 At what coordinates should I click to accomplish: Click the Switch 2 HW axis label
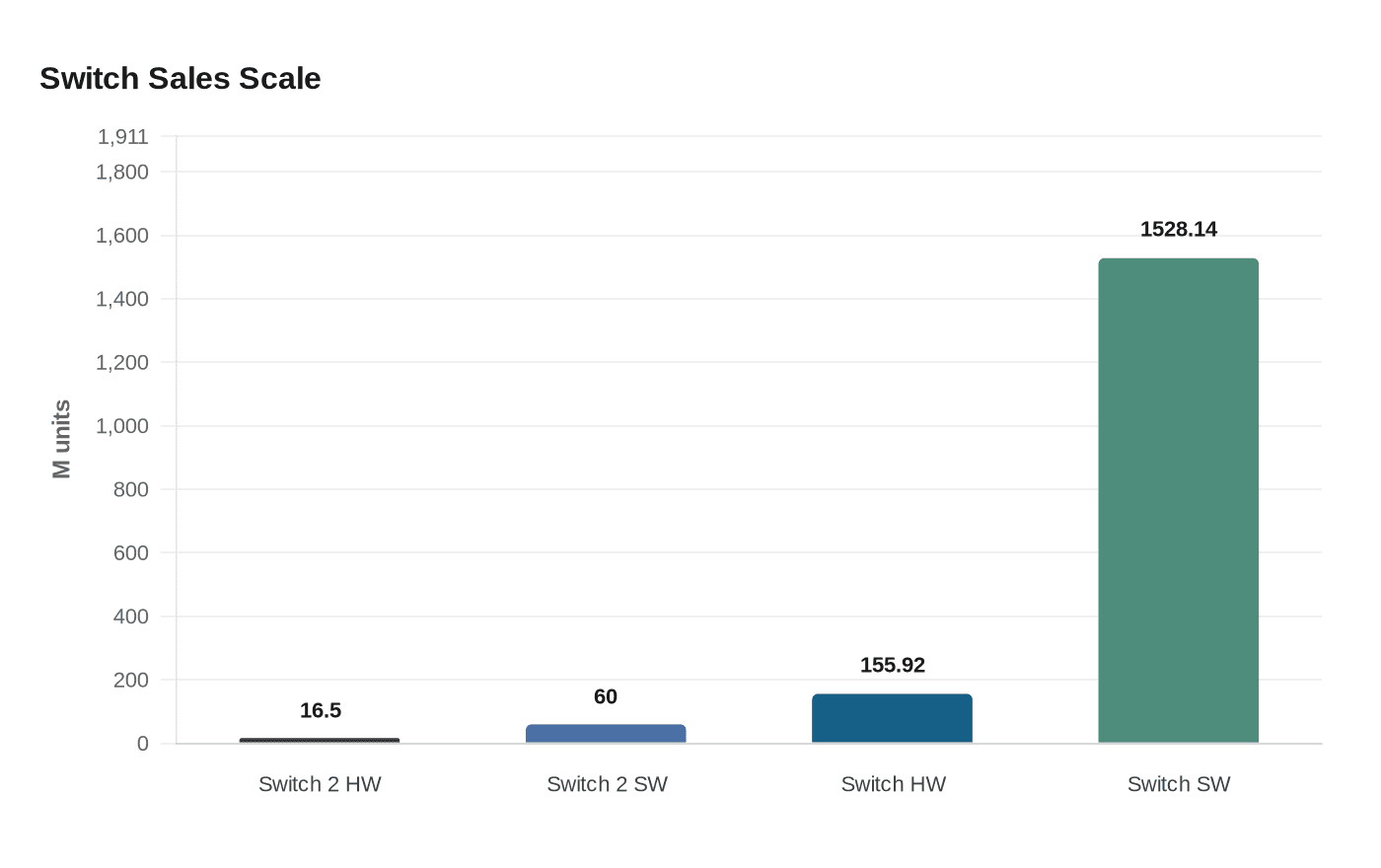point(320,784)
